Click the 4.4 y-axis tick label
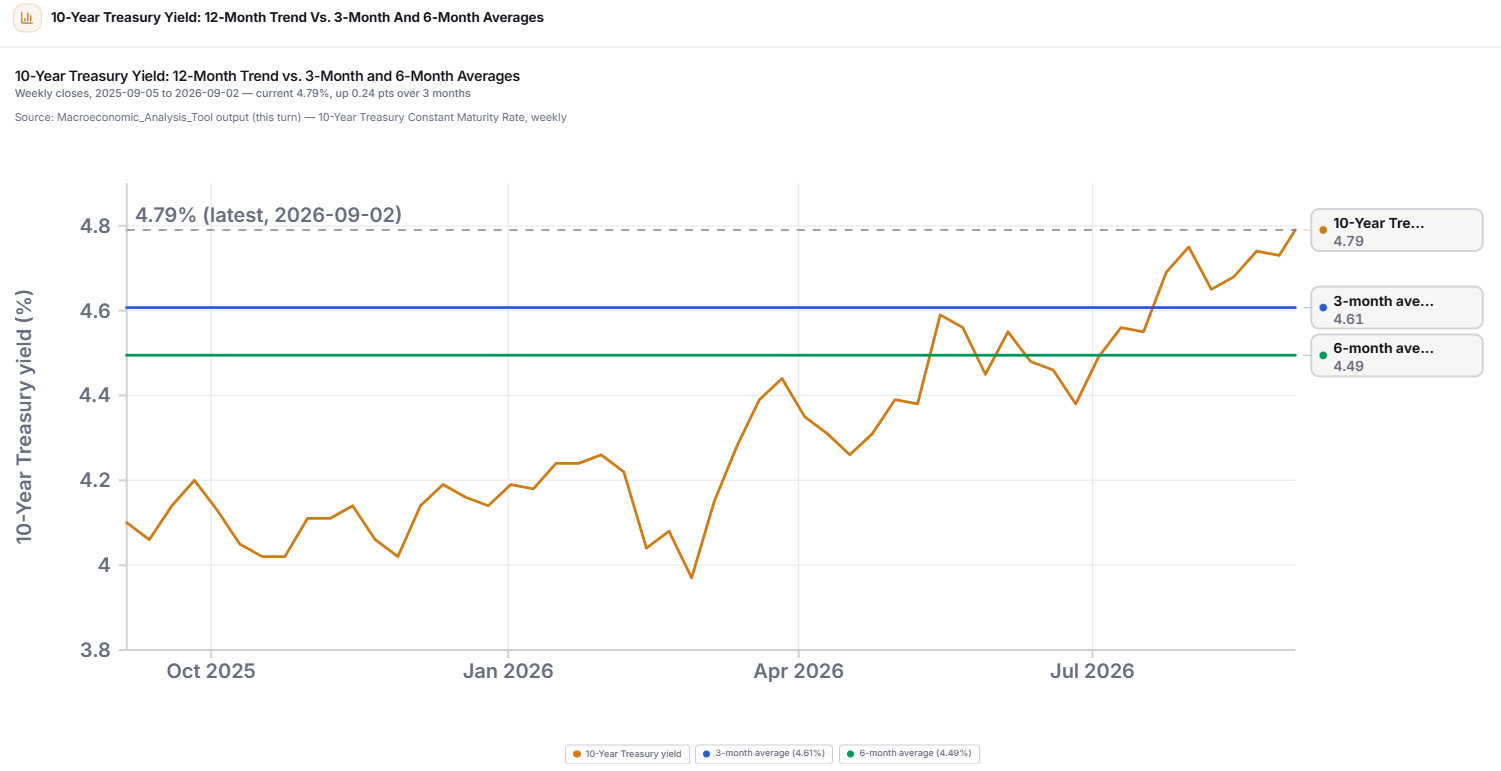Image resolution: width=1501 pixels, height=771 pixels. coord(97,396)
